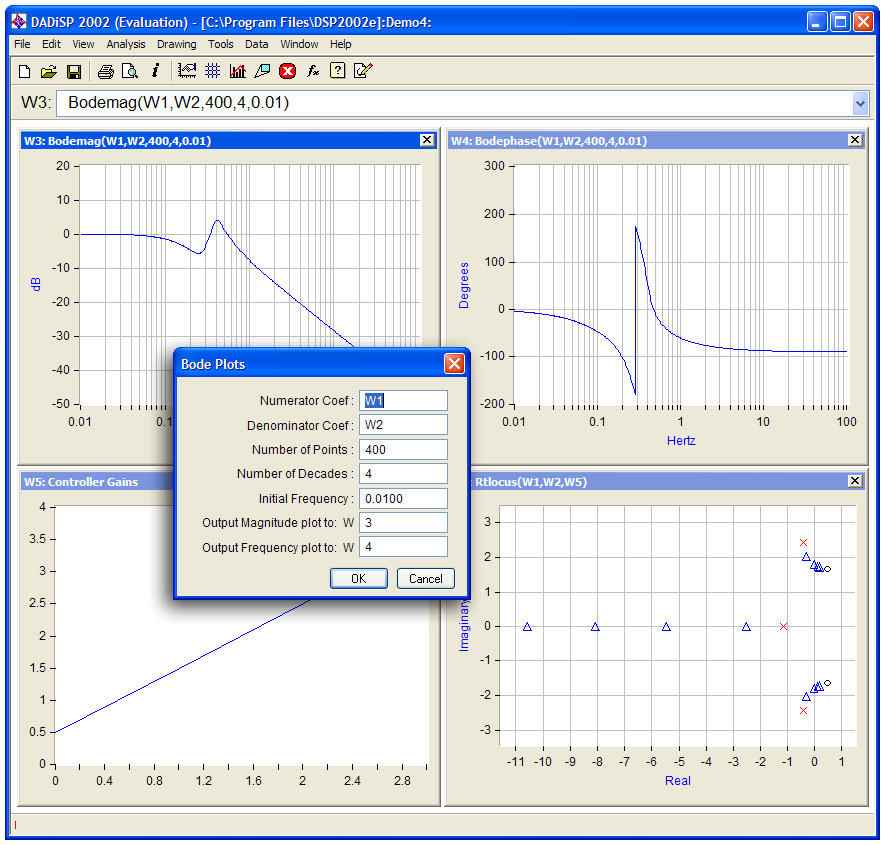Click the Number of Decades field

(403, 474)
